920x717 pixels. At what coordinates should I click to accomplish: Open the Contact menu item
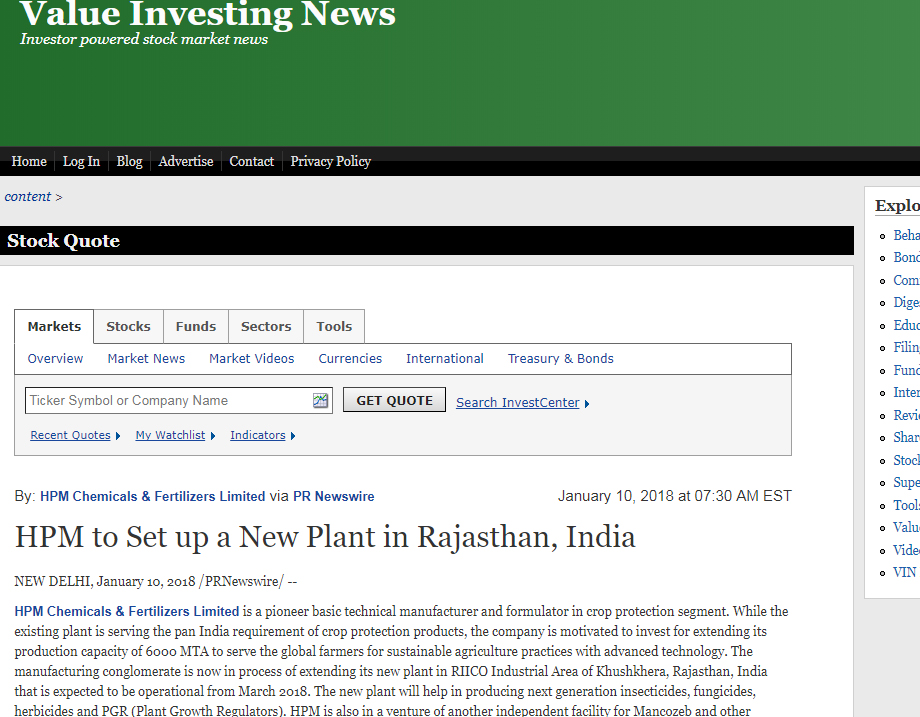coord(252,161)
